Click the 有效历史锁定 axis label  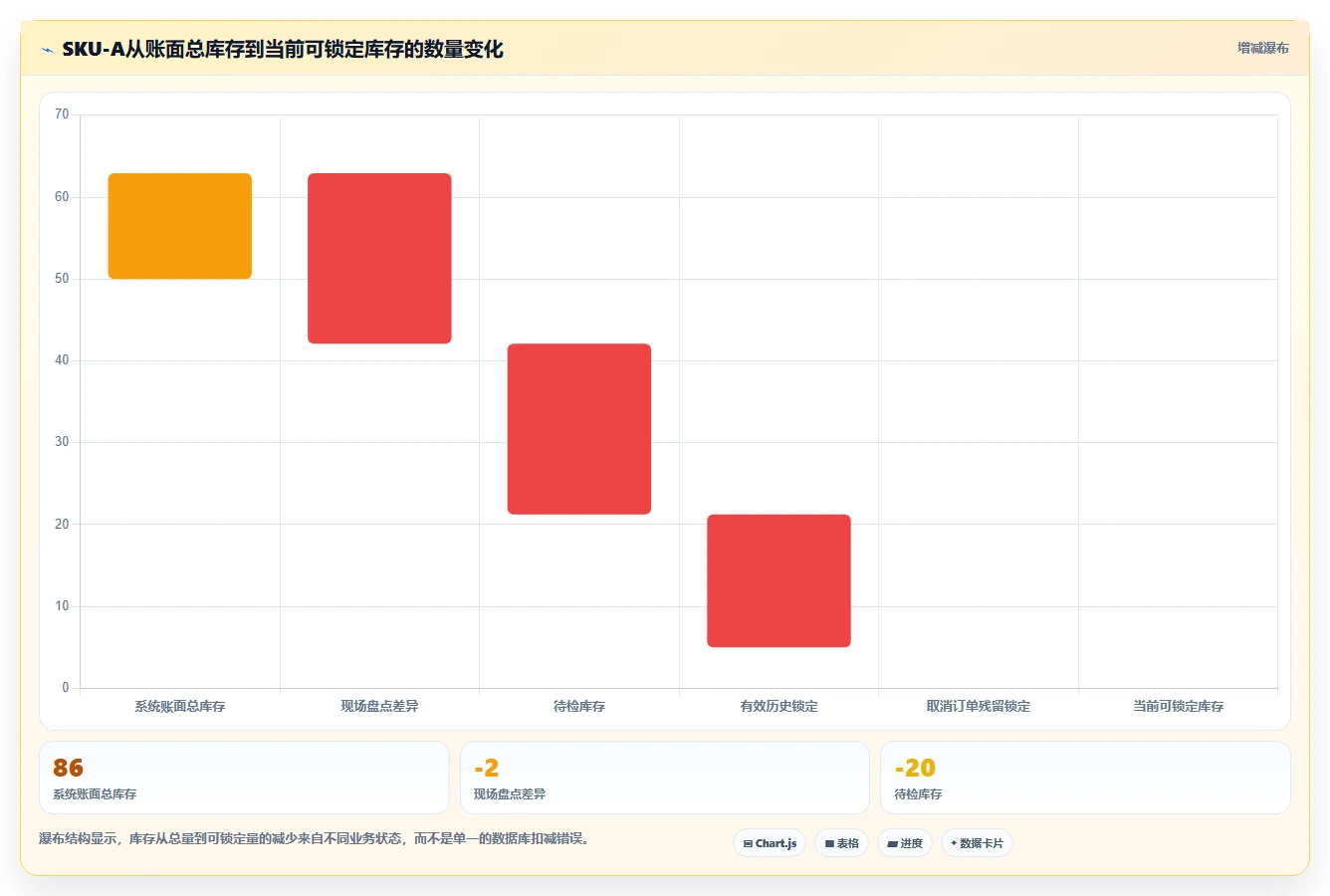(778, 706)
